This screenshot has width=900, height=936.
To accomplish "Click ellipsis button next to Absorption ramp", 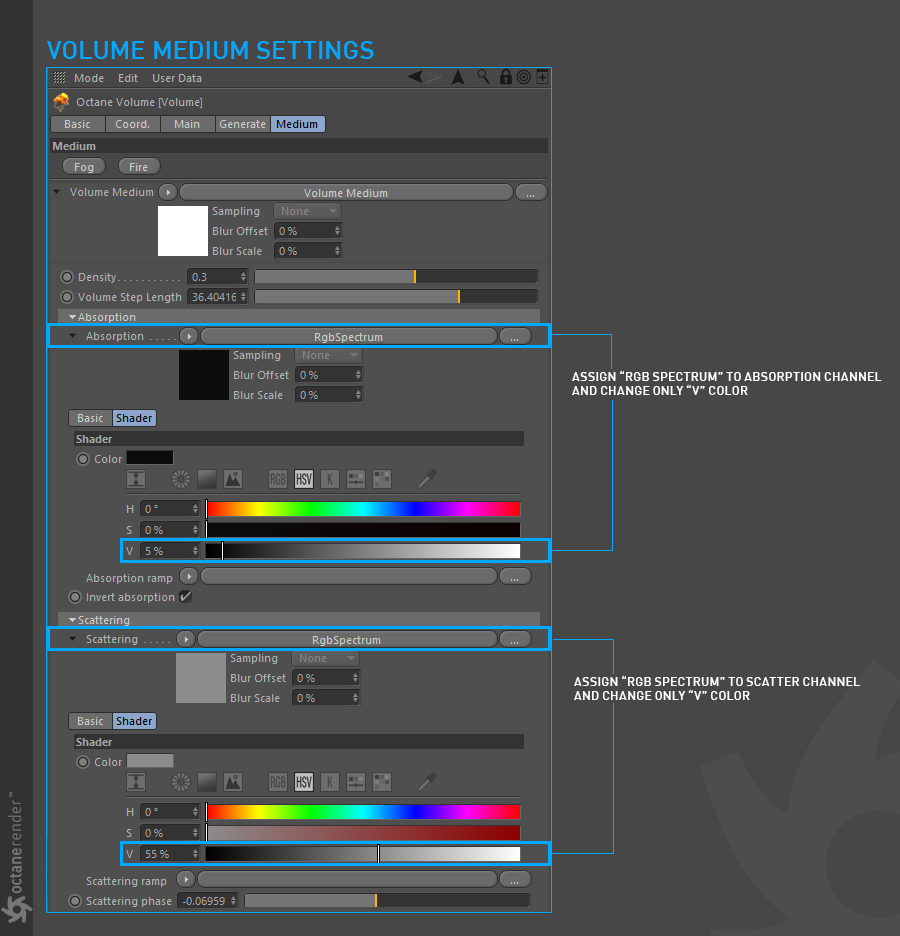I will coord(514,577).
